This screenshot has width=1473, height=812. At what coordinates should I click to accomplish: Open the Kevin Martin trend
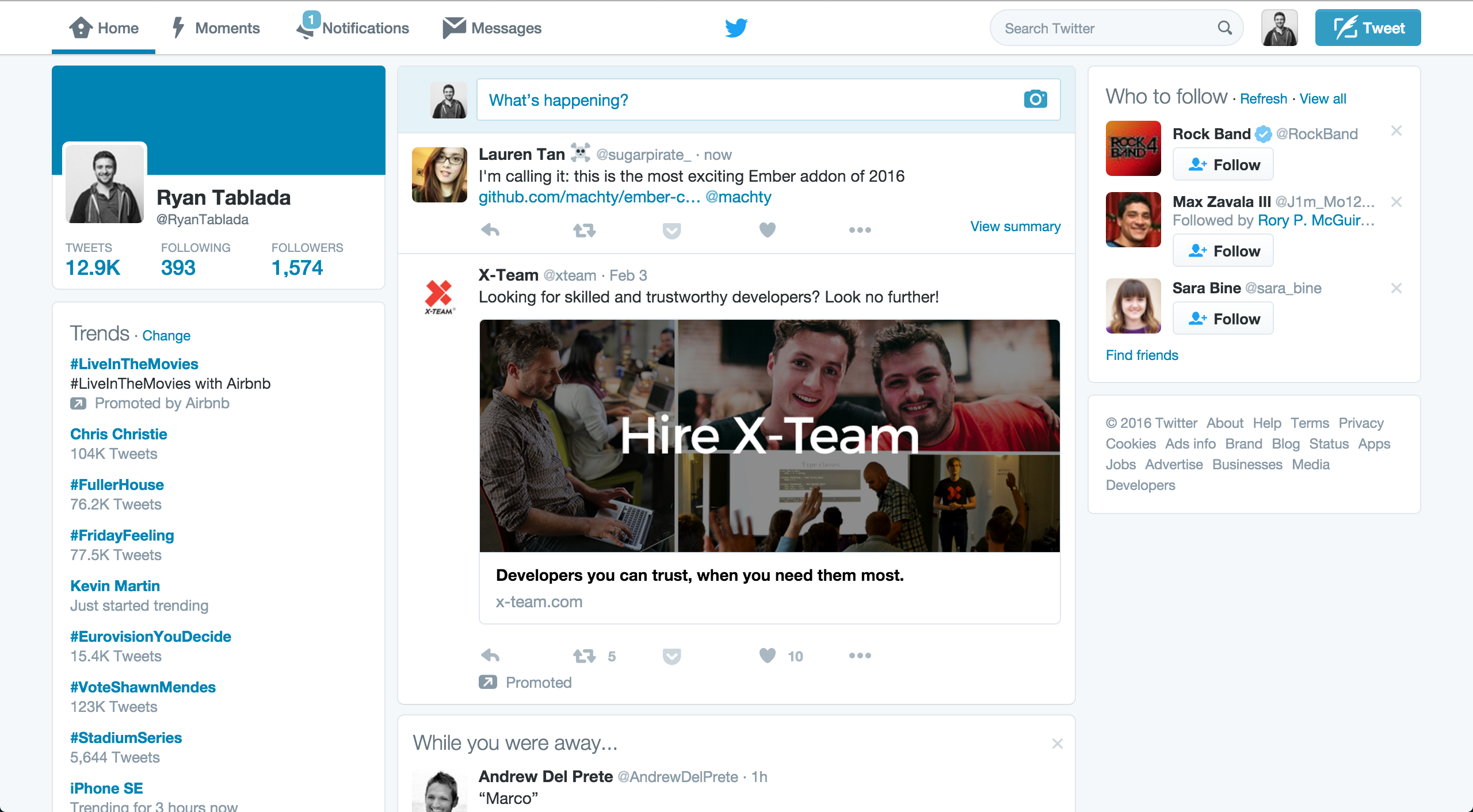point(115,586)
